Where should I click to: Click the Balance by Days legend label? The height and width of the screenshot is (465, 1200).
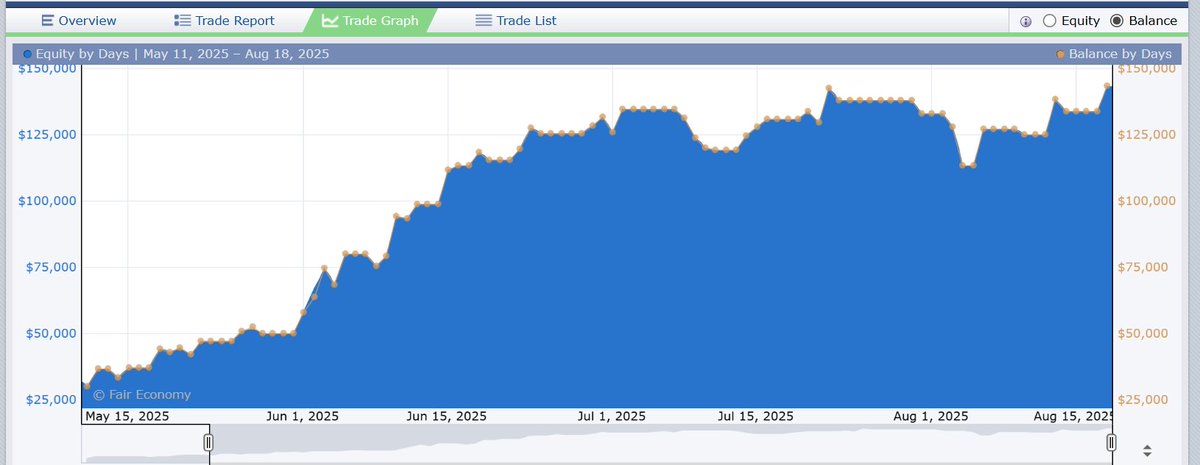coord(1120,53)
